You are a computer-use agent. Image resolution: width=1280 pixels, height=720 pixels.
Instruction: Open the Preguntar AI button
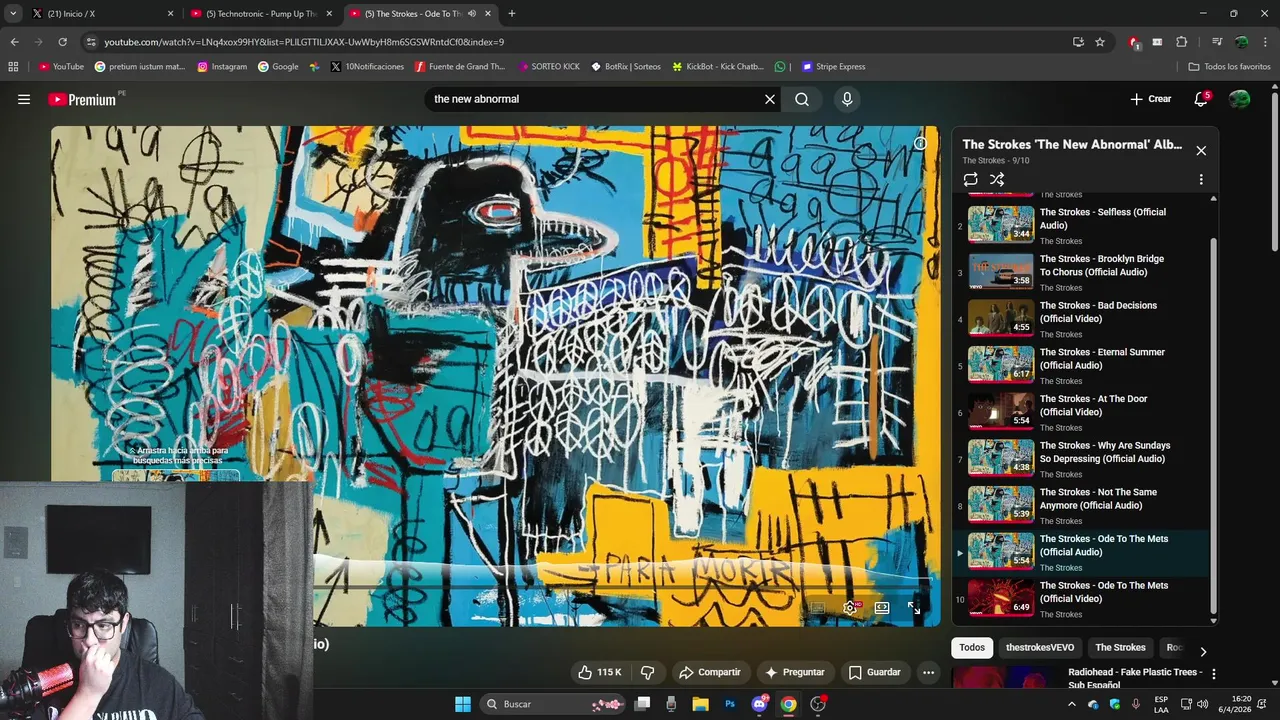point(794,672)
